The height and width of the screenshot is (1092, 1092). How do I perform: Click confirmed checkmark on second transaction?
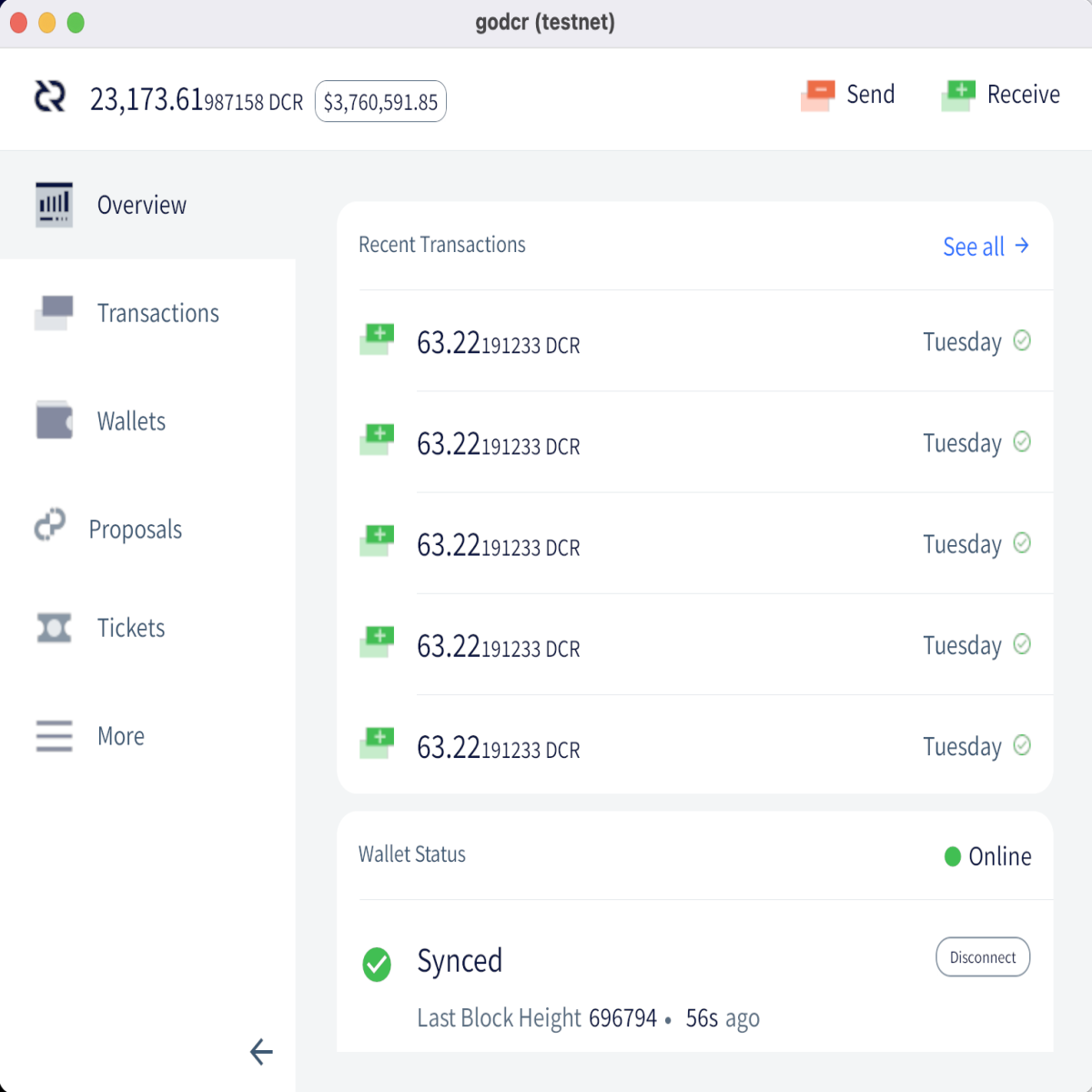1022,441
